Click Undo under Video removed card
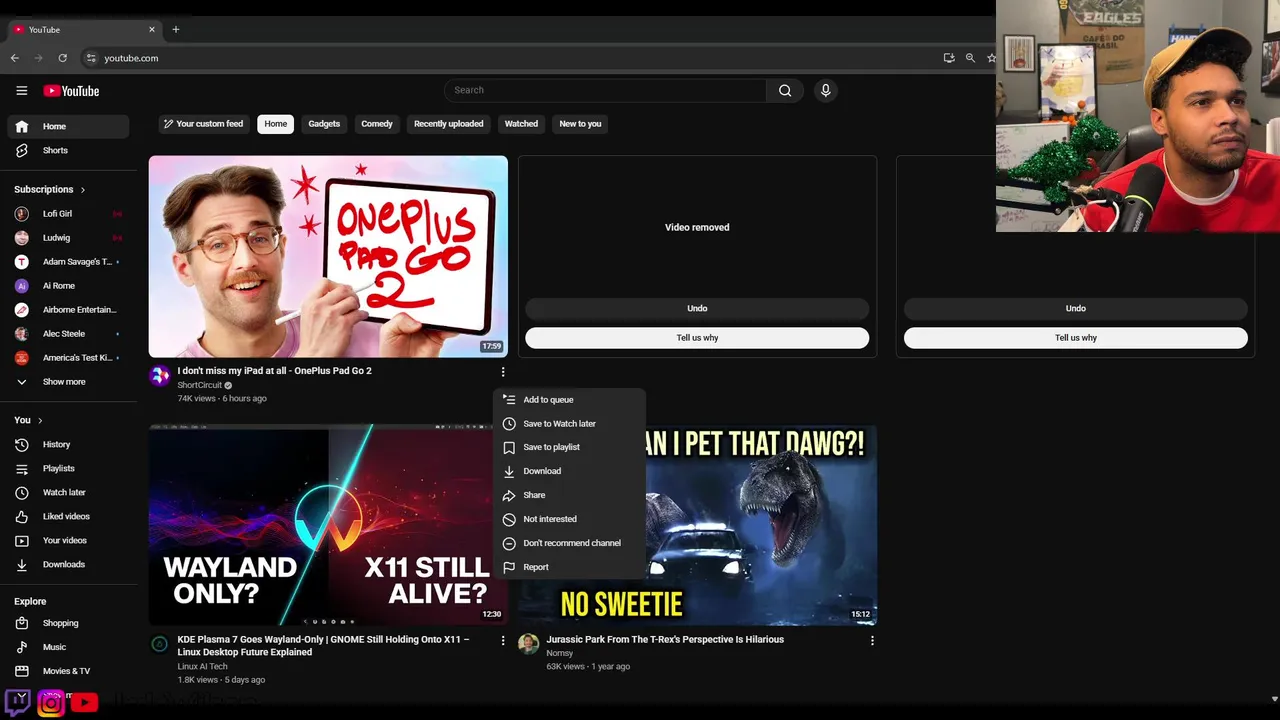This screenshot has width=1280, height=720. click(697, 308)
